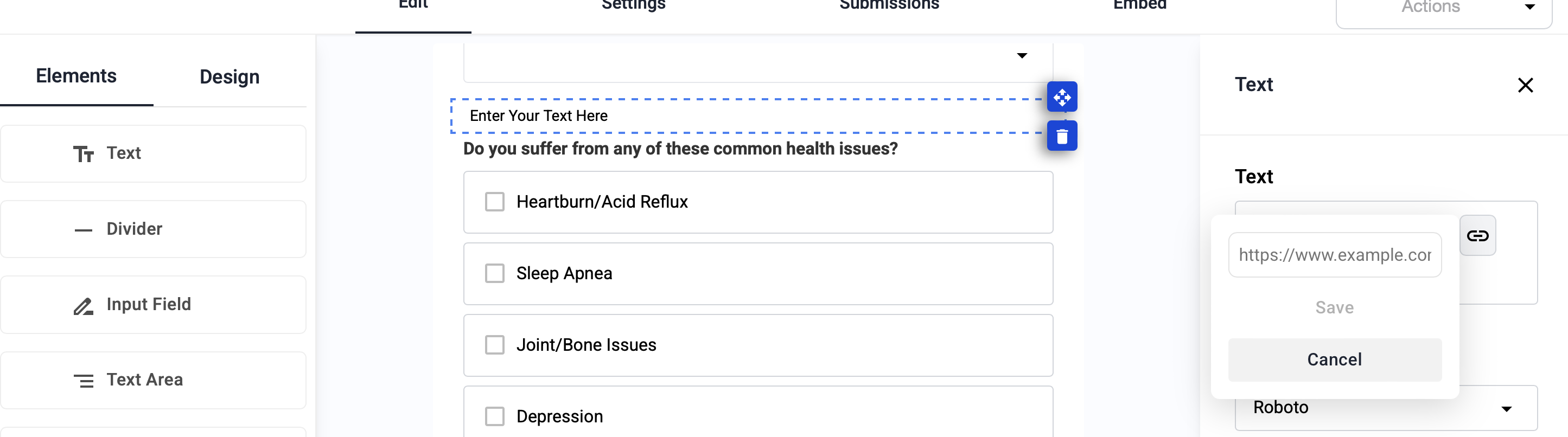Check the Sleep Apnea option

[x=494, y=273]
